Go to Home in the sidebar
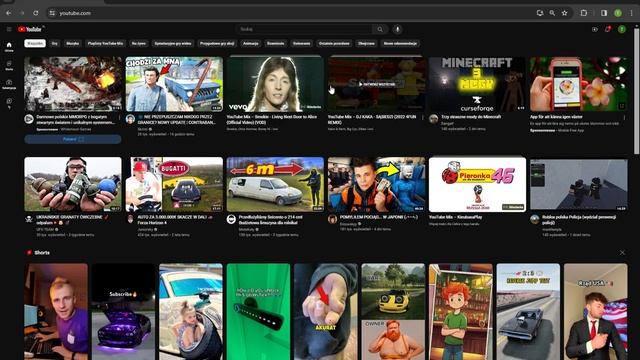Image resolution: width=640 pixels, height=360 pixels. click(9, 47)
